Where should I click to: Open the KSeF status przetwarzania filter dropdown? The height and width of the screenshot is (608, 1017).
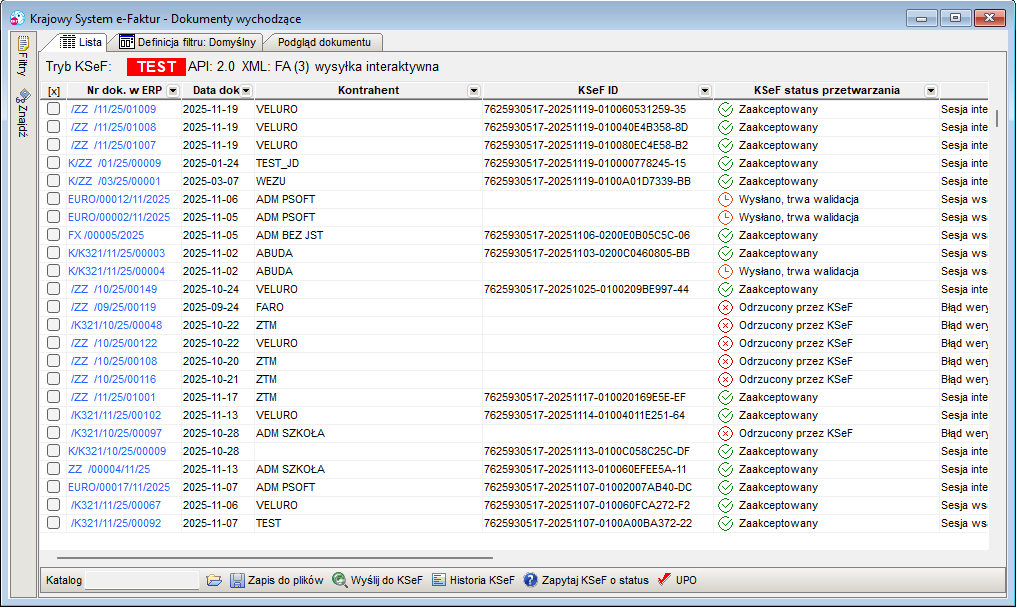(x=931, y=91)
